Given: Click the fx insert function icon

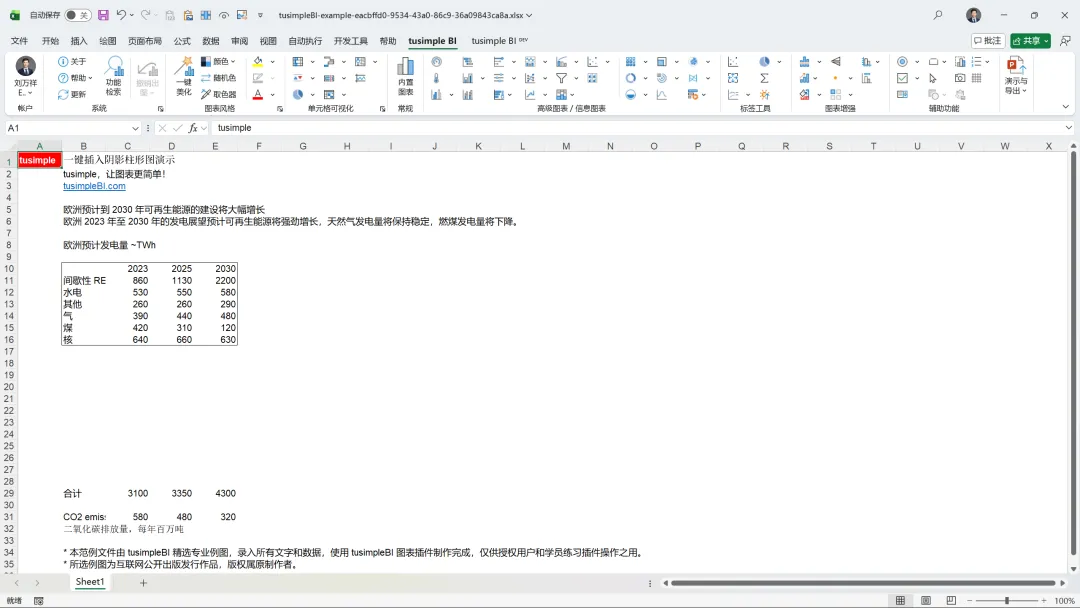Looking at the screenshot, I should tap(194, 128).
